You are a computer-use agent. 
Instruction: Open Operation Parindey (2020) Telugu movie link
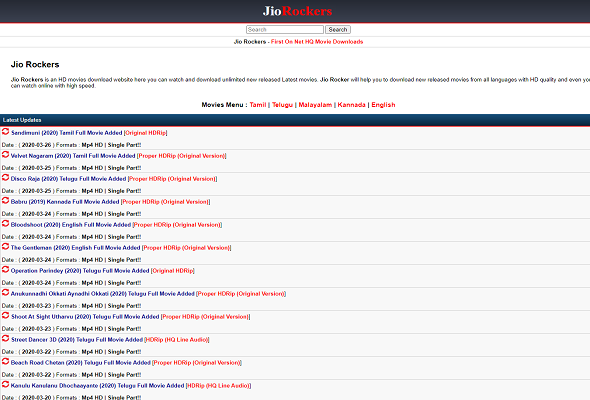point(103,271)
